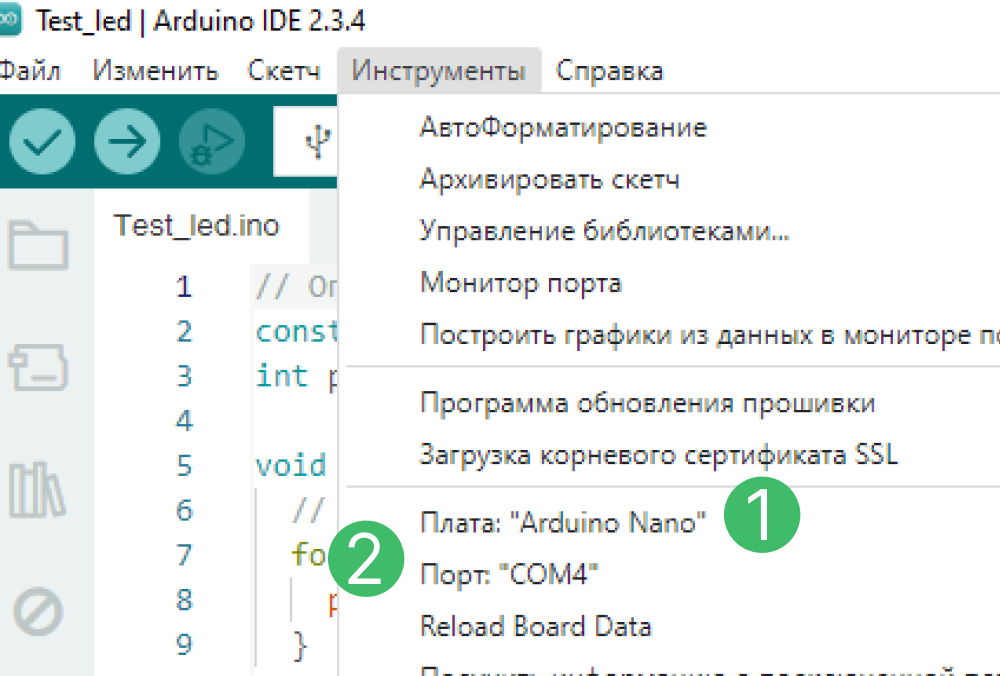Open the Изменить menu

click(x=156, y=70)
